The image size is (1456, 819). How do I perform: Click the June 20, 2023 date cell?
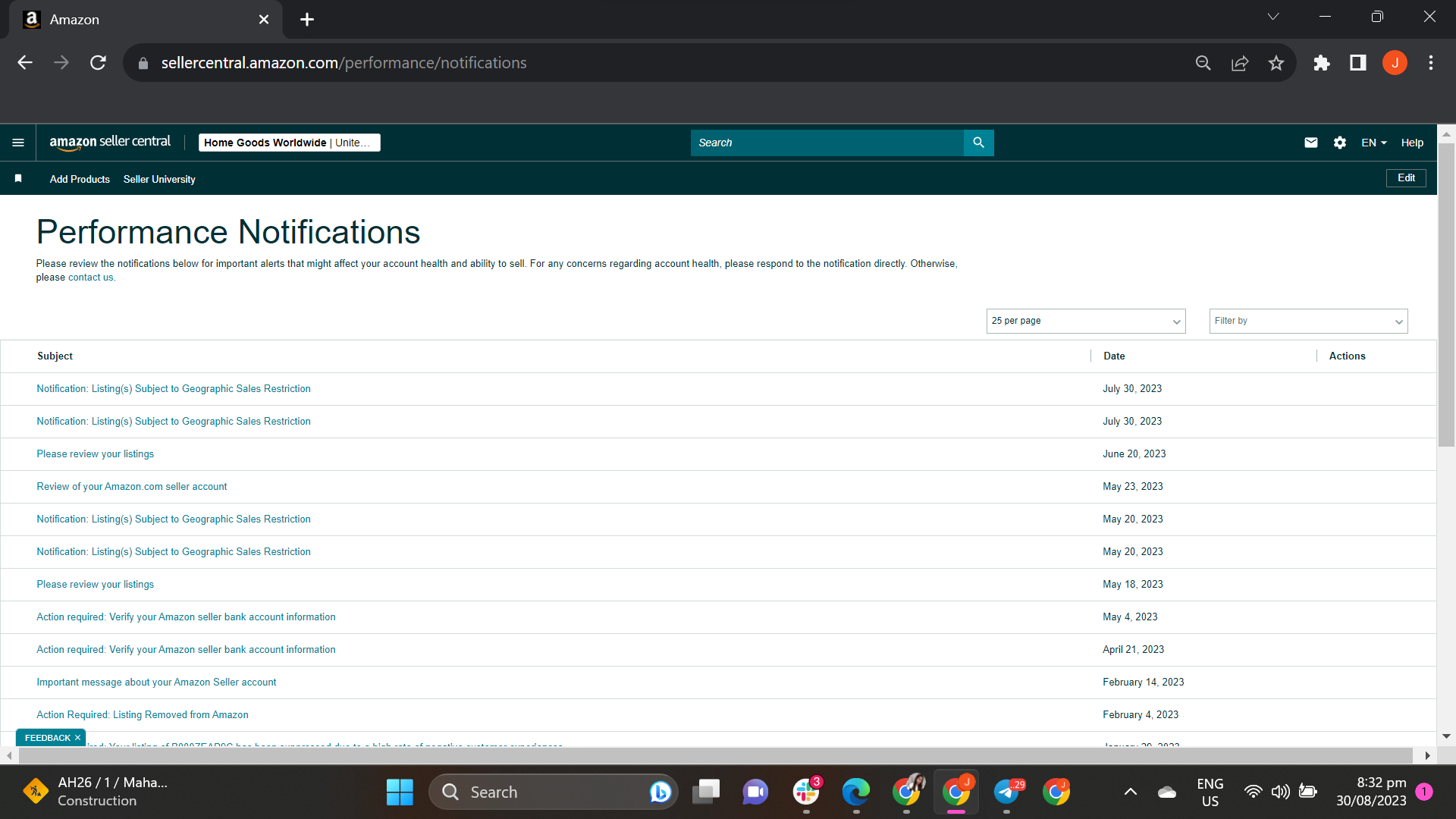(x=1134, y=454)
